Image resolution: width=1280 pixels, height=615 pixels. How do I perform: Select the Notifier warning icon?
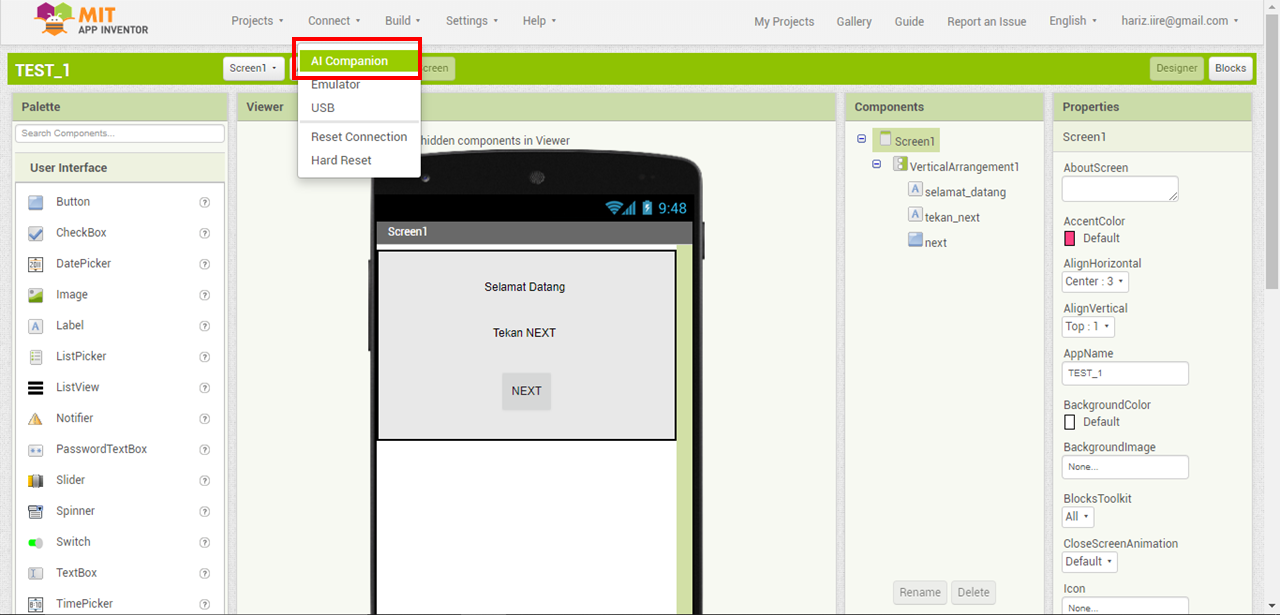click(x=36, y=419)
